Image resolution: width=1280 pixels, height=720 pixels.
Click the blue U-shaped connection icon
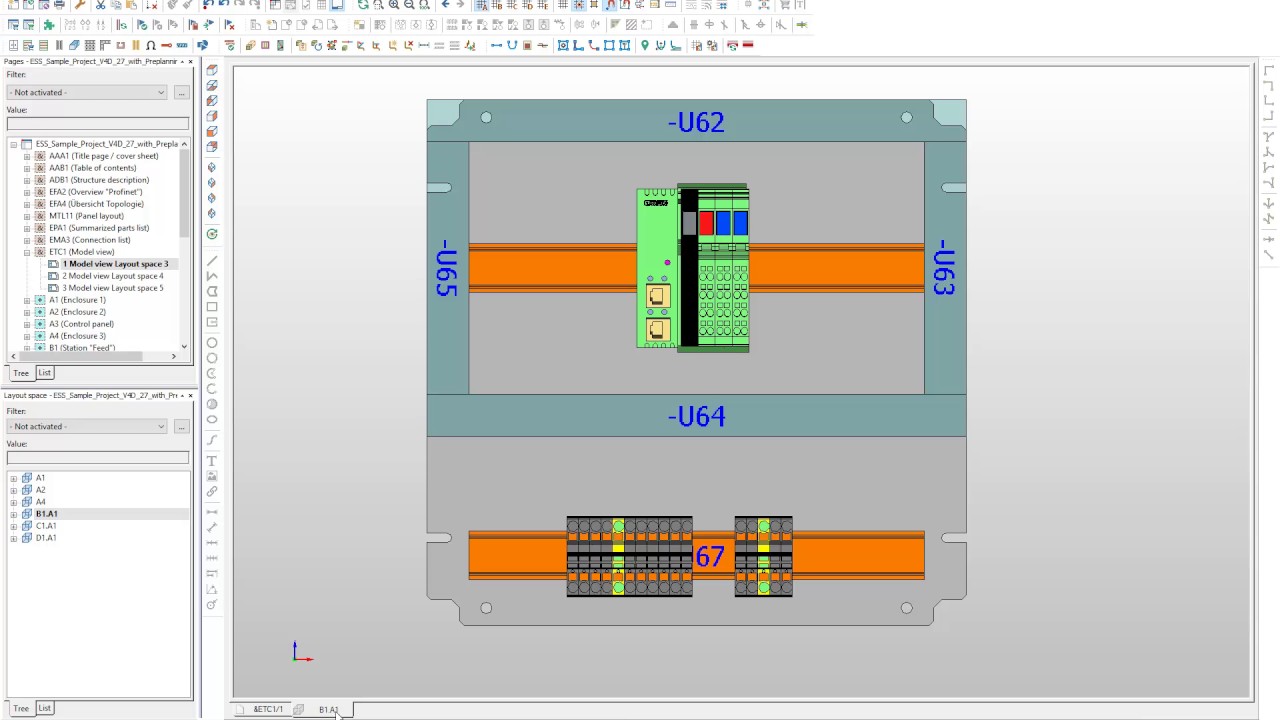point(512,45)
